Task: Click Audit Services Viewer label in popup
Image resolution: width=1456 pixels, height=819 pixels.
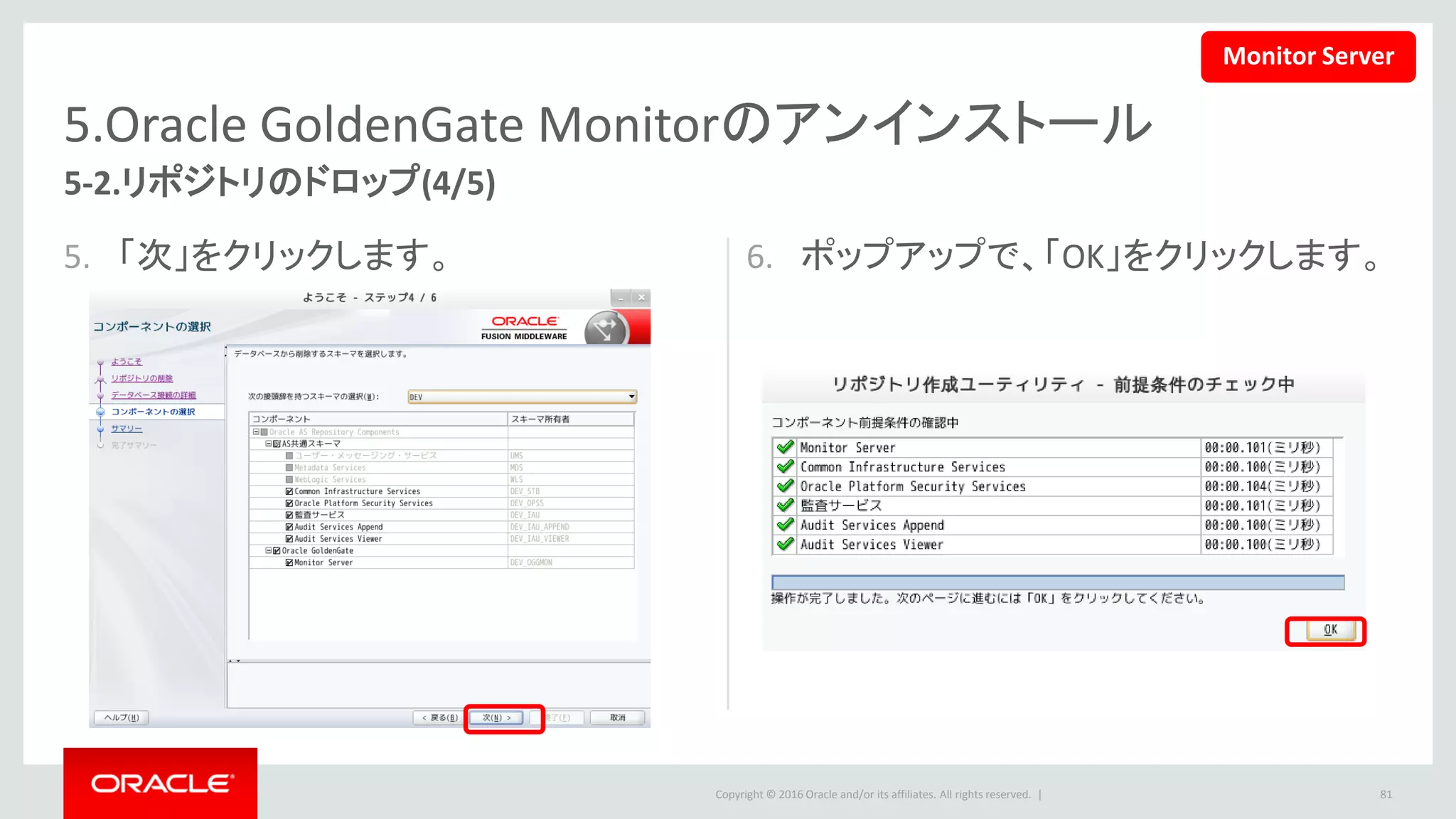Action: click(x=872, y=545)
